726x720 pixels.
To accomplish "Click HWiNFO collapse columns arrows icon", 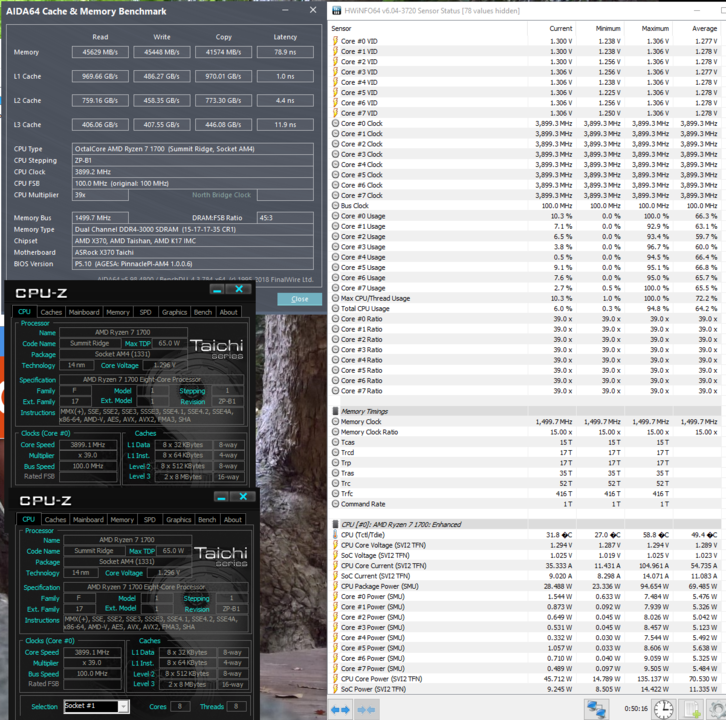I will [x=366, y=709].
